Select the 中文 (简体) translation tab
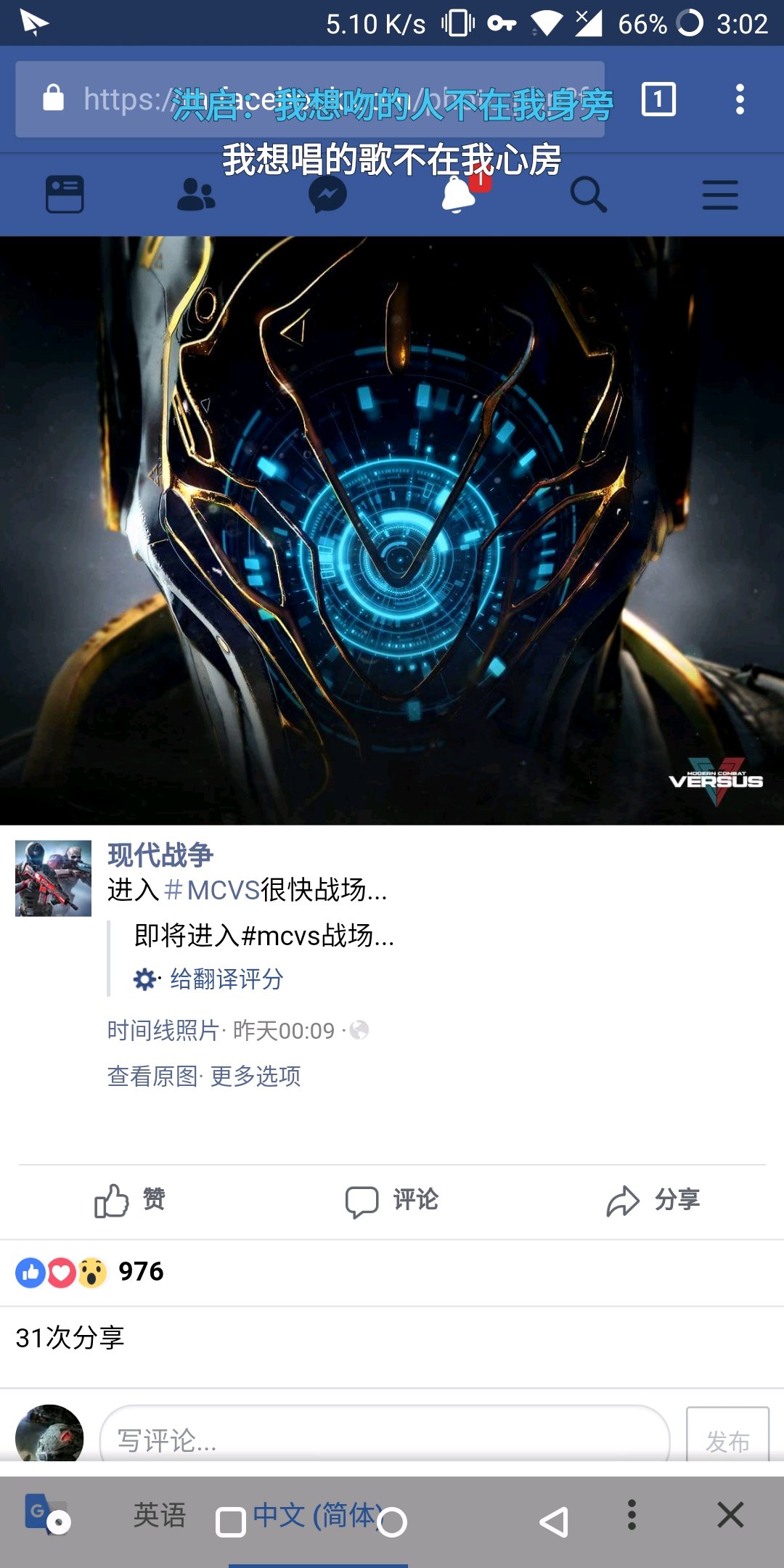Screen dimensions: 784x1568 coord(318,1516)
